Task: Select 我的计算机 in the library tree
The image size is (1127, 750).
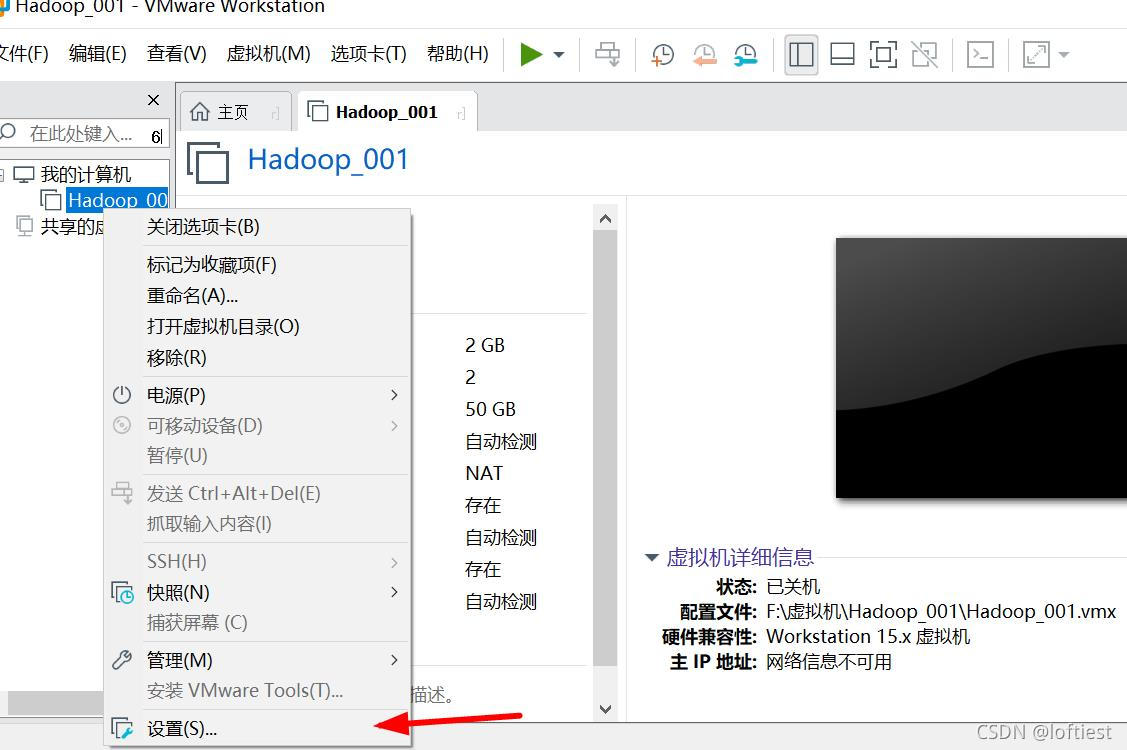Action: click(86, 174)
